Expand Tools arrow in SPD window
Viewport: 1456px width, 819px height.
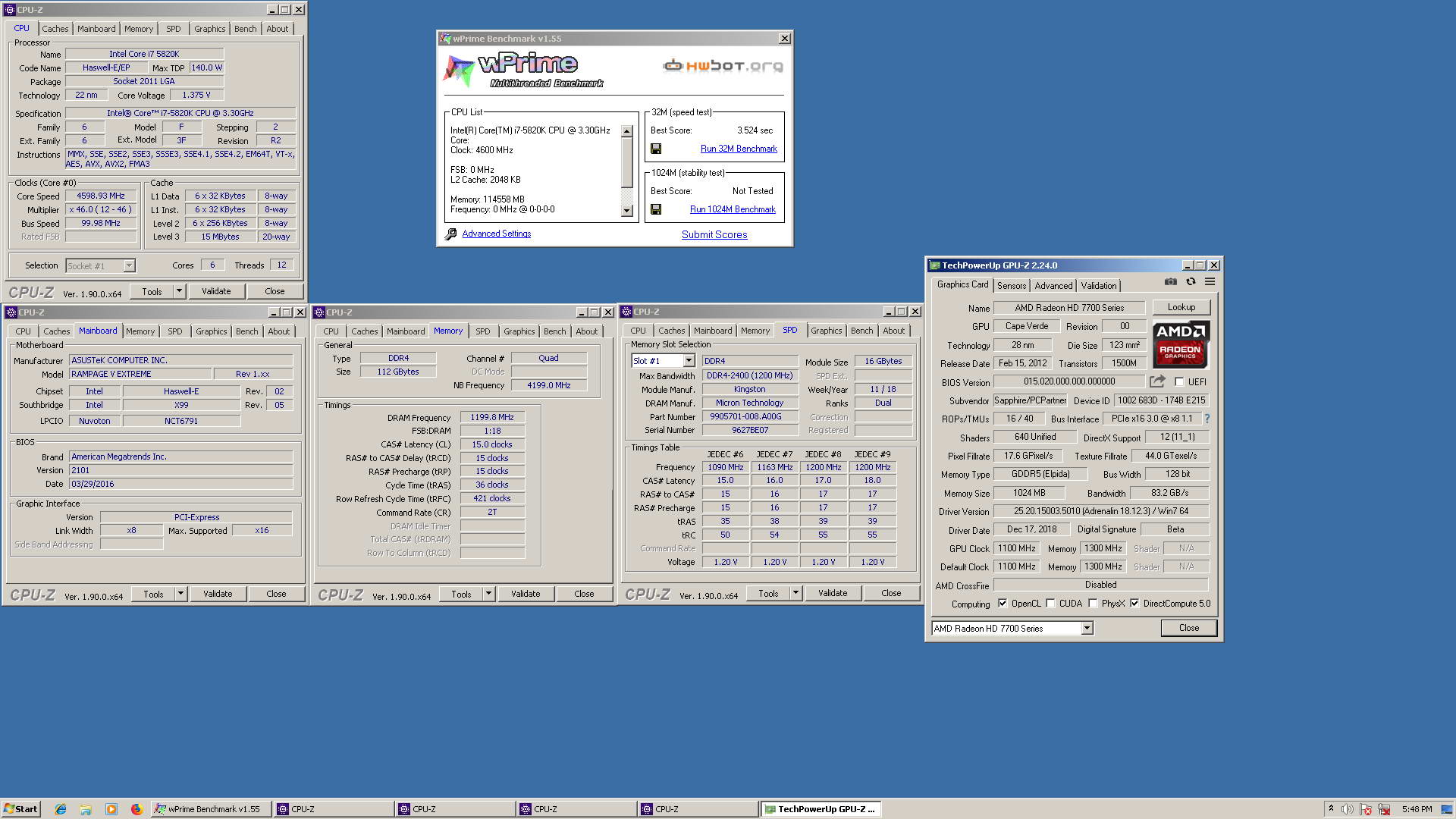795,593
